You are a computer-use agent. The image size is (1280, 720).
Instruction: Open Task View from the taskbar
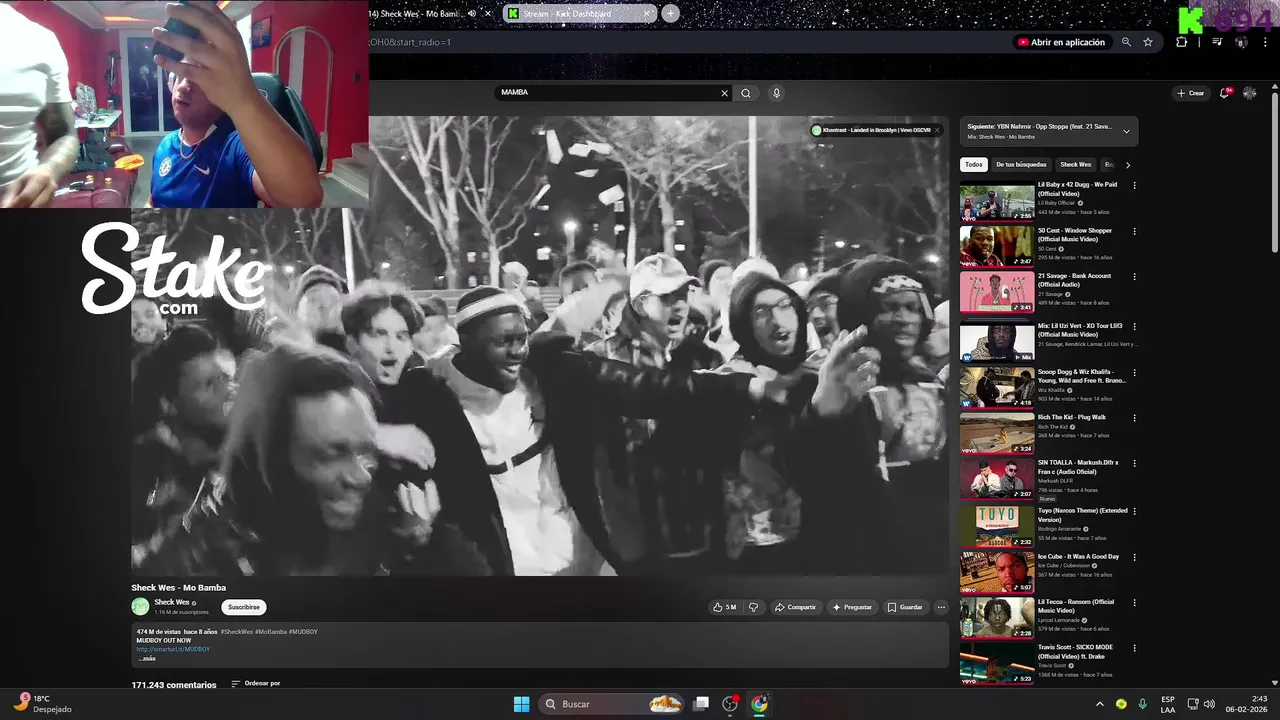701,704
